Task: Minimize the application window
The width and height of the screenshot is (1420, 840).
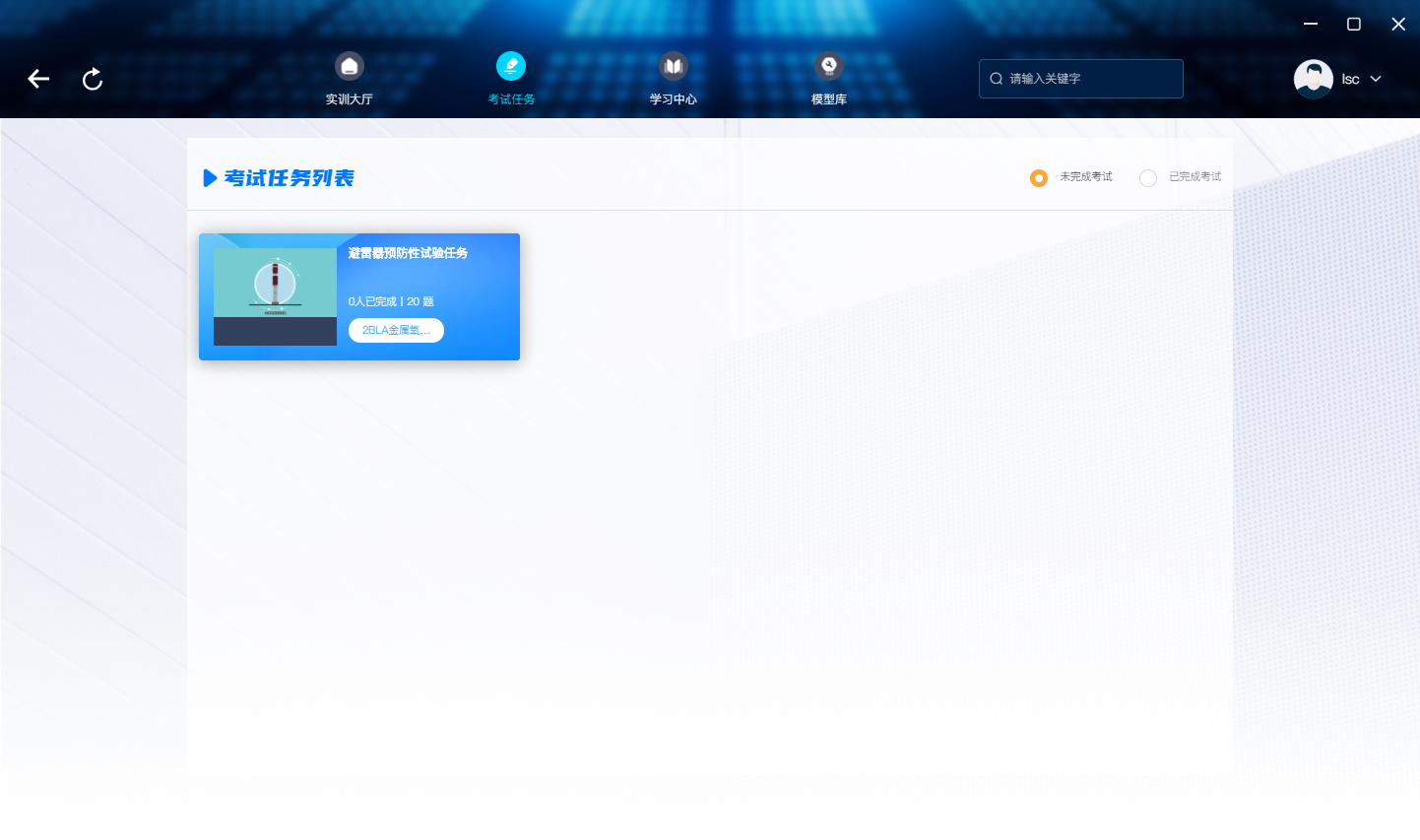Action: tap(1311, 24)
